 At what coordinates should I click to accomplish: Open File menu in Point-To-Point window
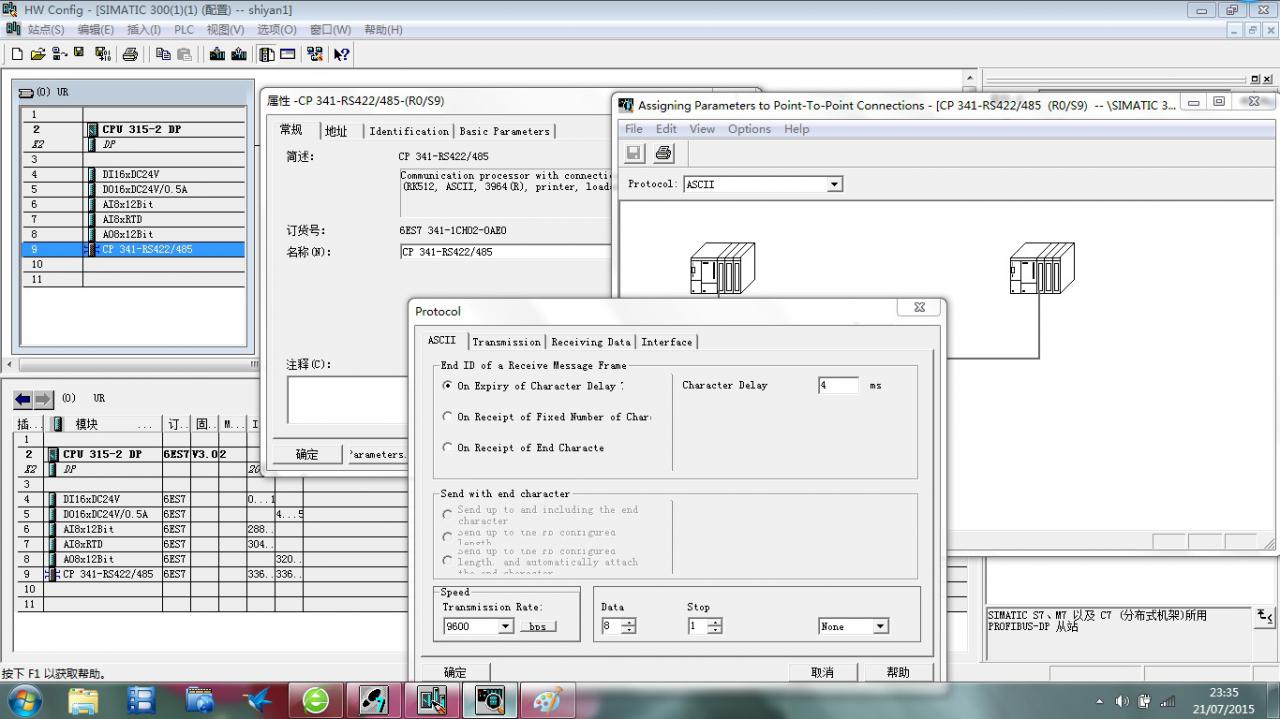(x=634, y=129)
